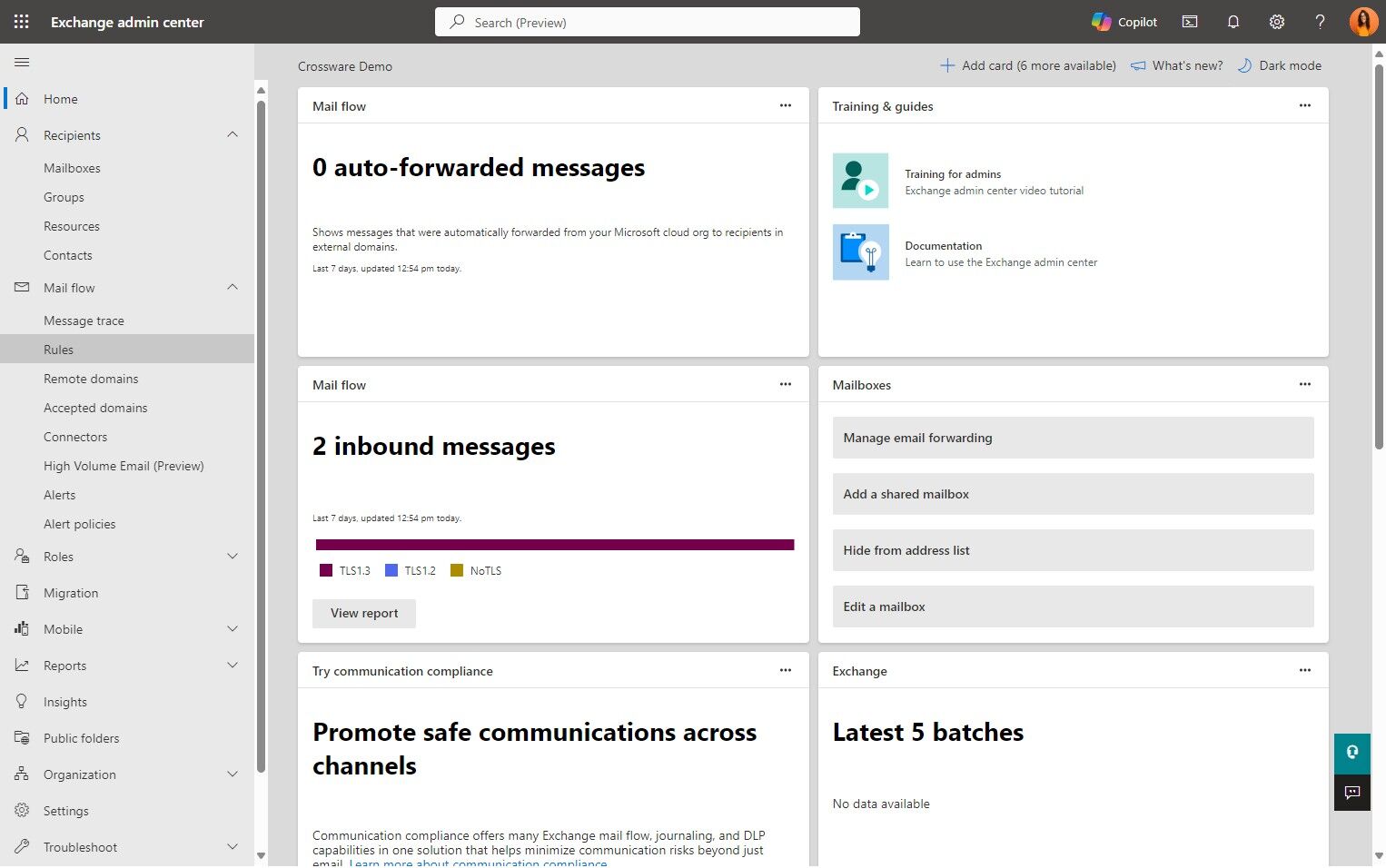
Task: Click Manage email forwarding
Action: pos(1073,438)
